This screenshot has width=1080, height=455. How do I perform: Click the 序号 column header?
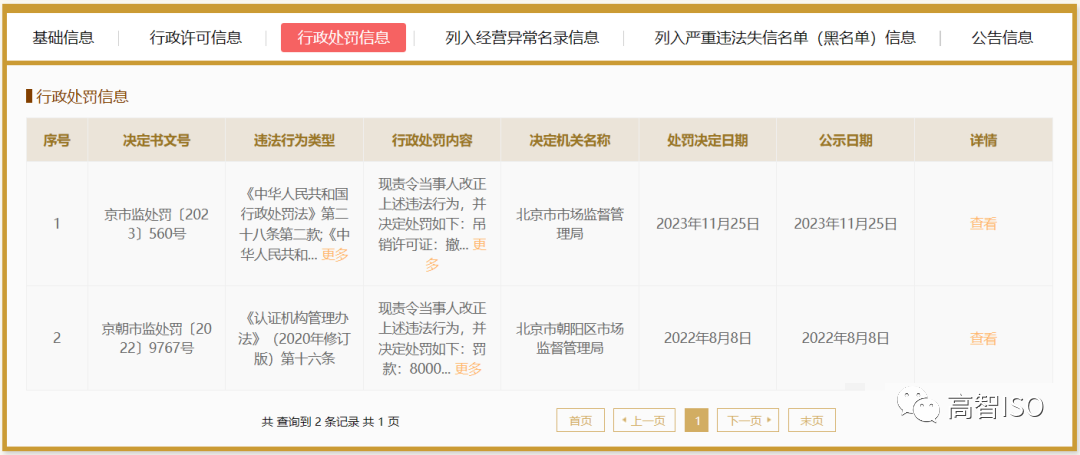pyautogui.click(x=57, y=140)
